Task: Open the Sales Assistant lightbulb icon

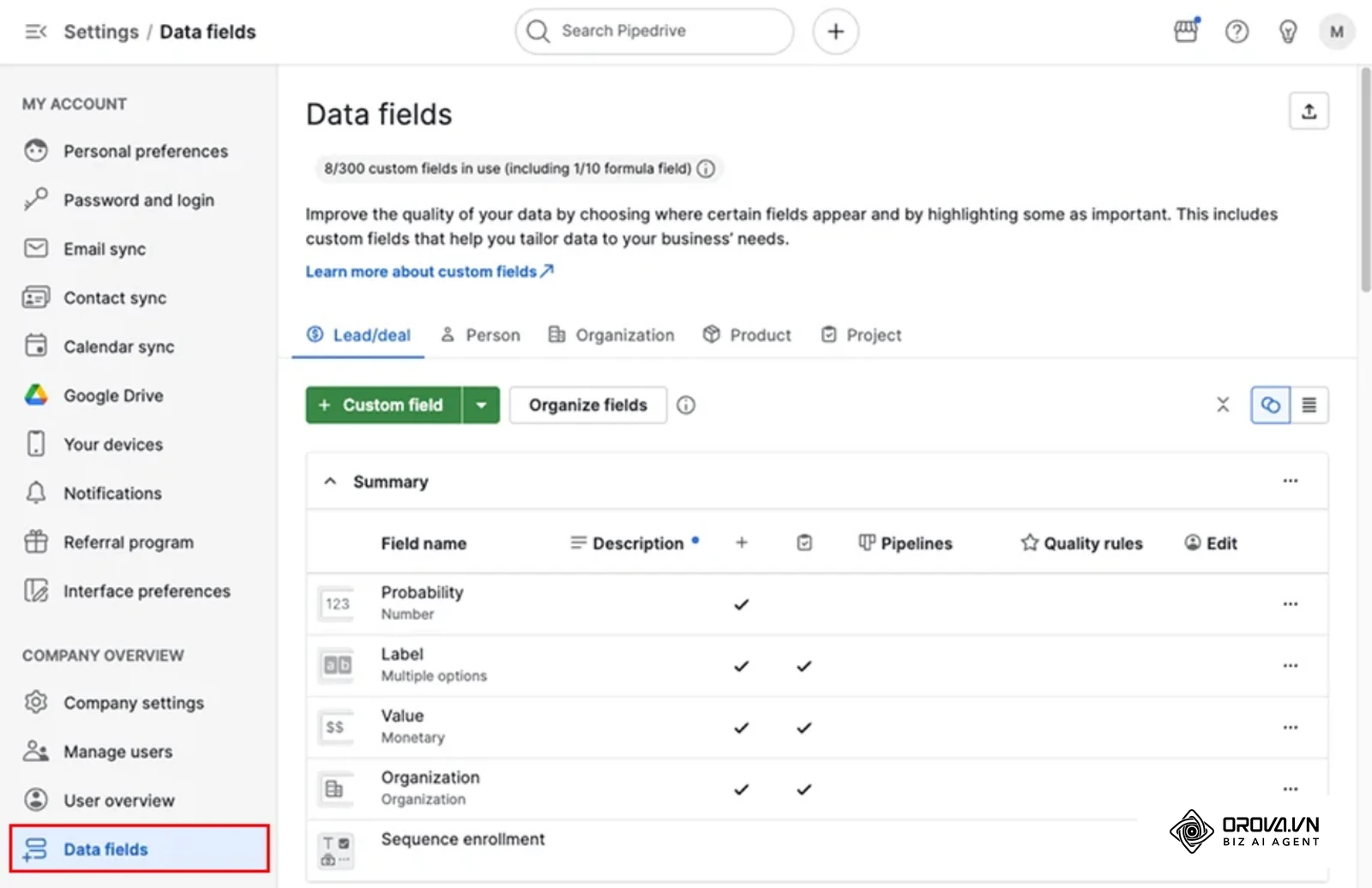Action: tap(1287, 32)
